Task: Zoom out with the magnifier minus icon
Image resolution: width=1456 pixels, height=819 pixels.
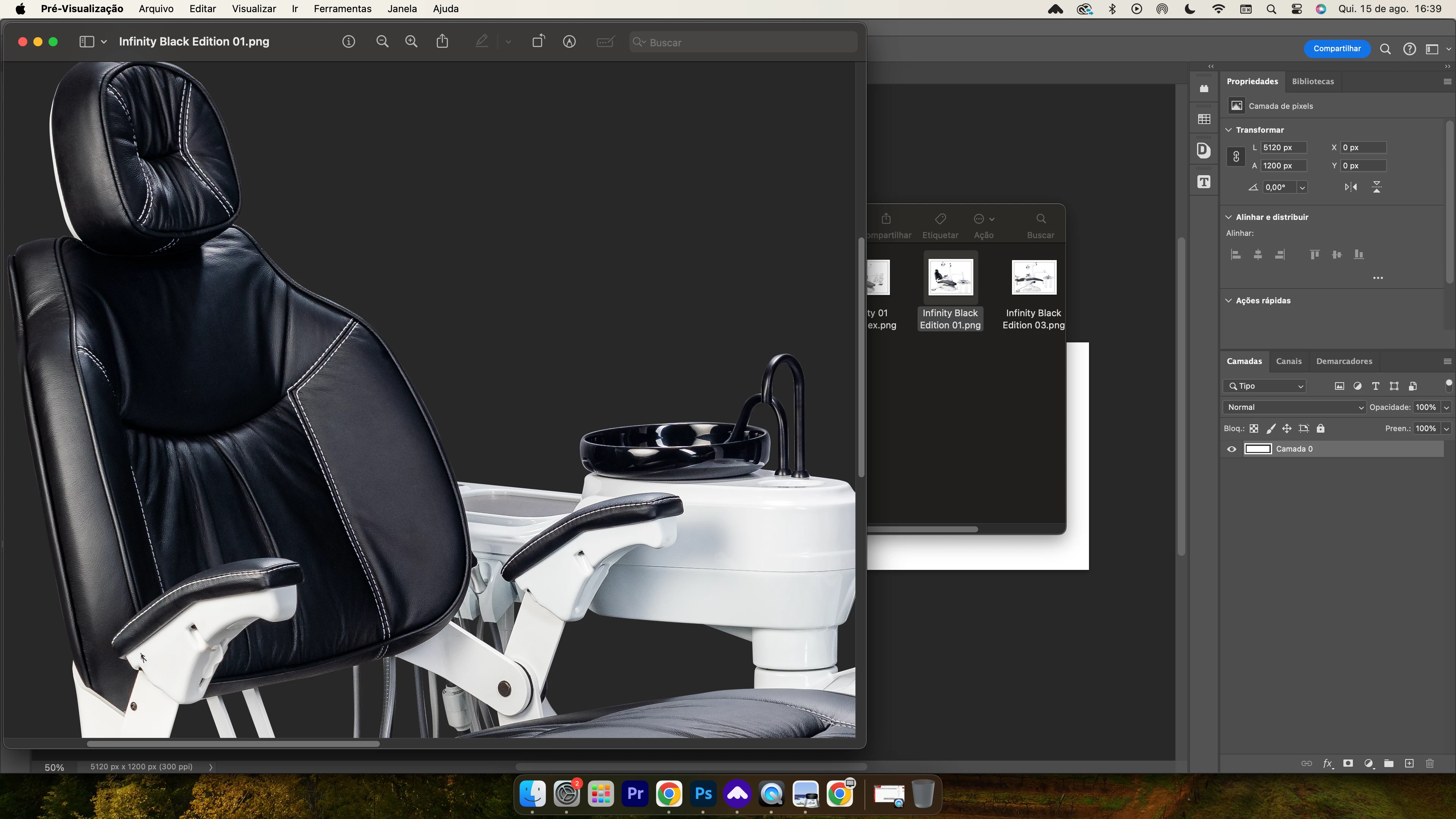Action: point(383,42)
